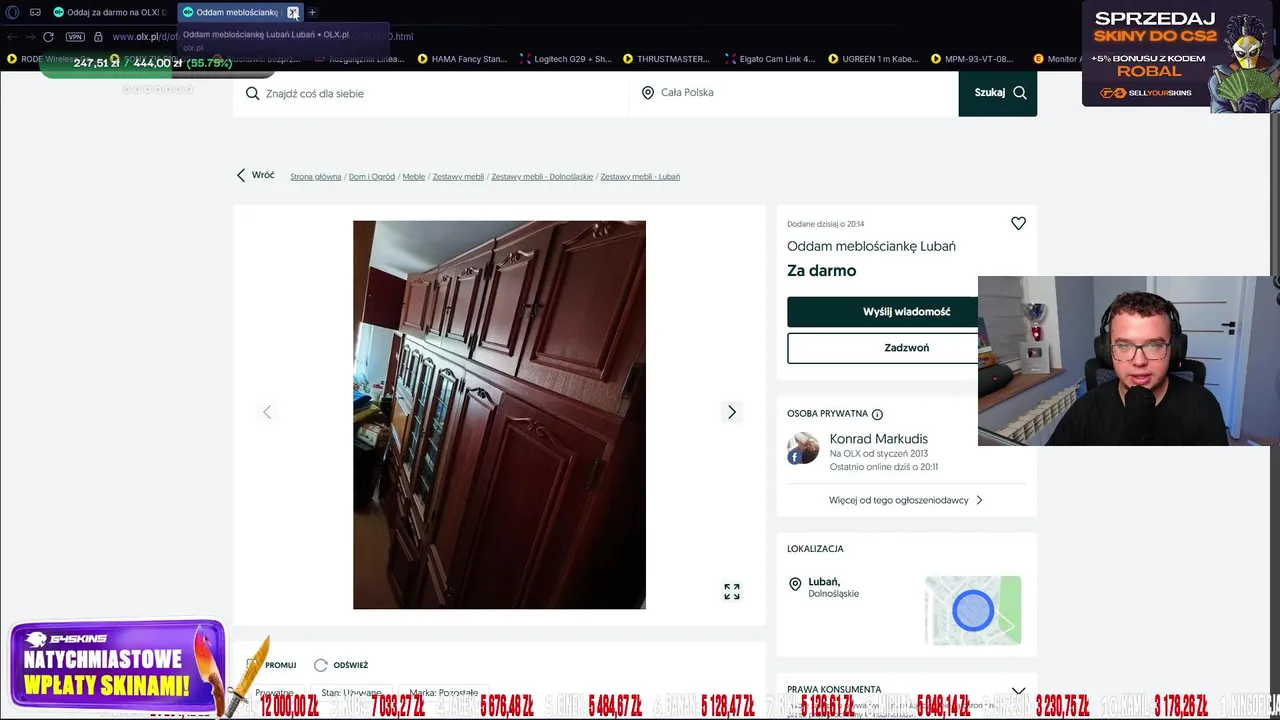Click the search magnifier icon in search field
Viewport: 1280px width, 720px height.
coord(252,93)
